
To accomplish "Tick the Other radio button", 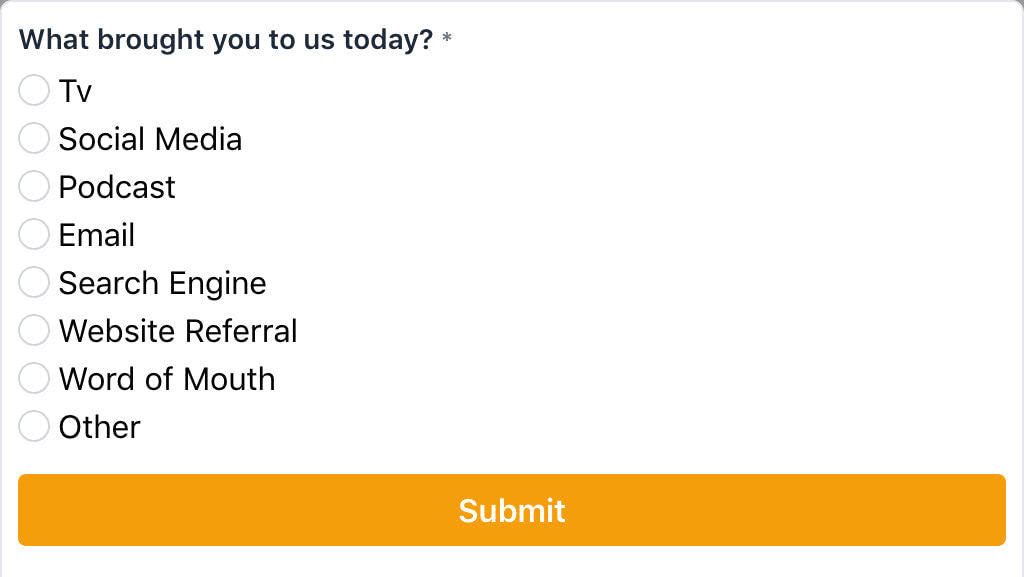I will (x=34, y=427).
